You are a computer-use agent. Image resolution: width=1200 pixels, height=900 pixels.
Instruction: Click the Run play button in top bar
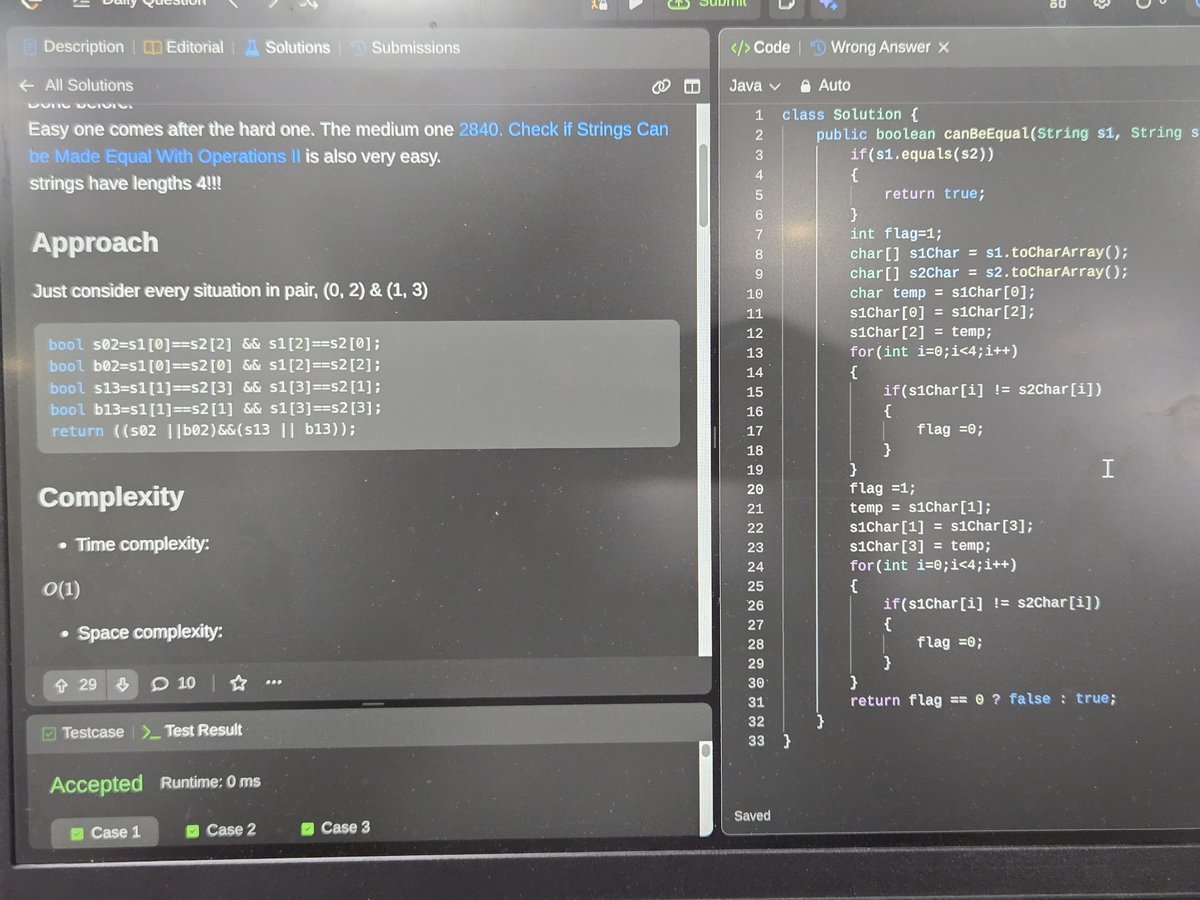634,5
